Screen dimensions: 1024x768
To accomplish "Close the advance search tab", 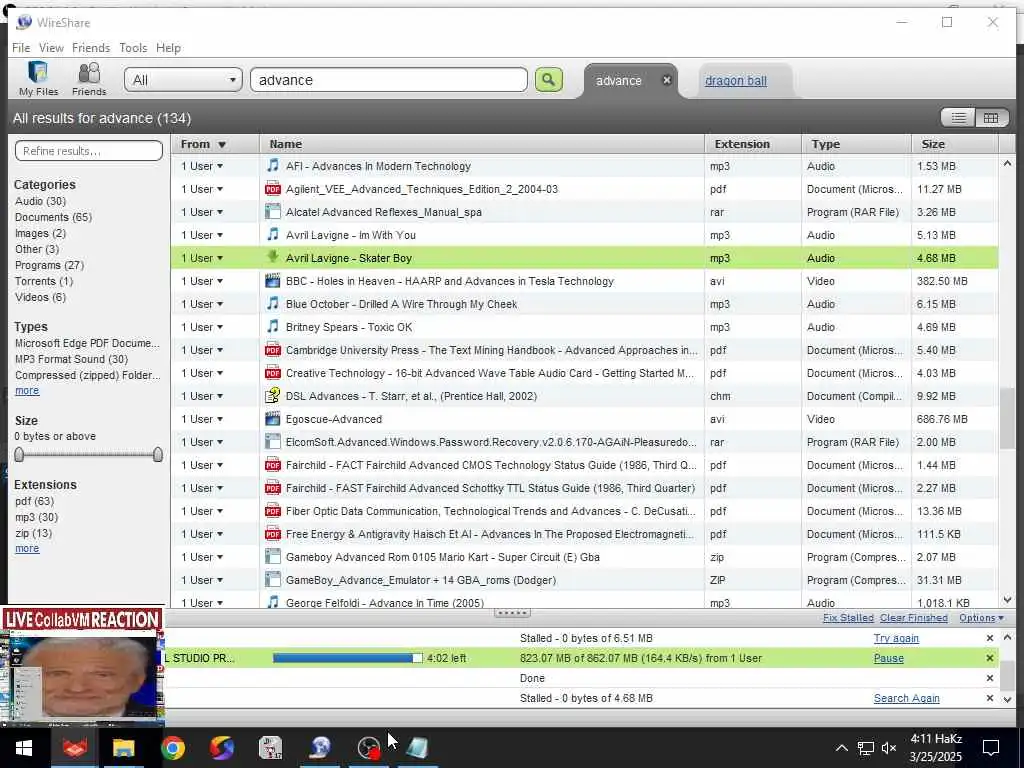I will [x=667, y=80].
